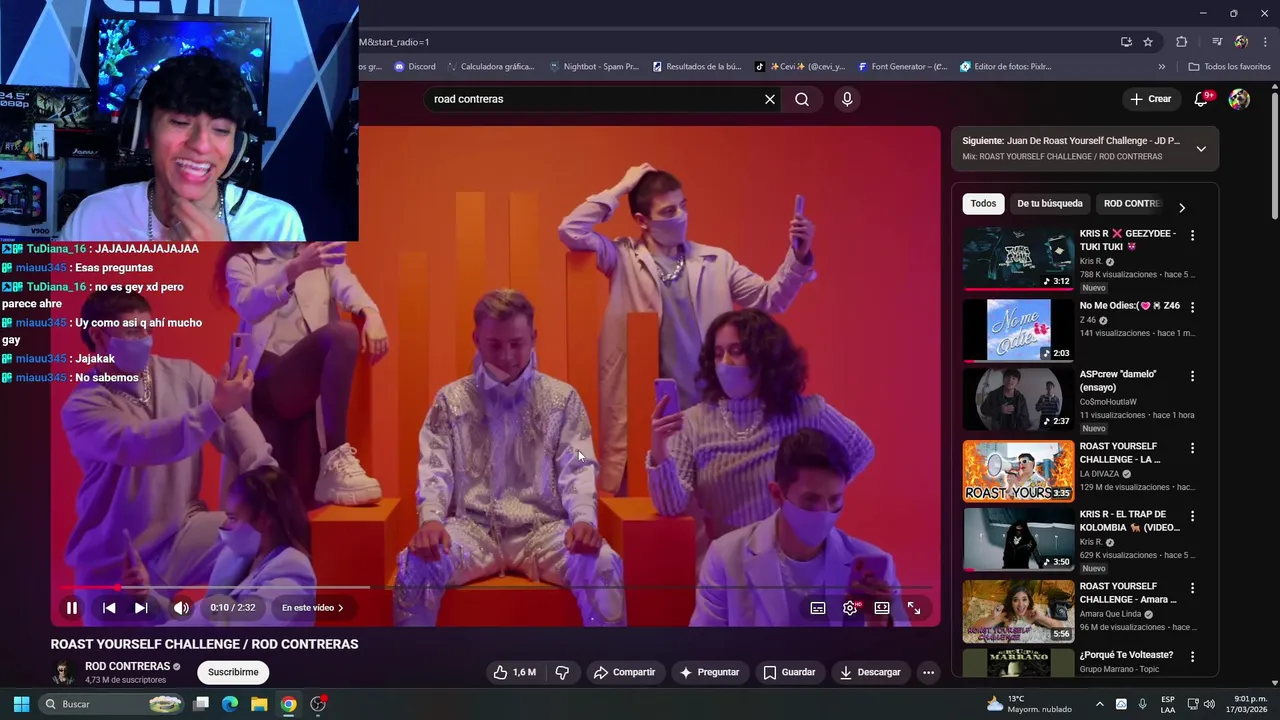1280x720 pixels.
Task: Open the Nightbot Spam bookmark
Action: [594, 67]
